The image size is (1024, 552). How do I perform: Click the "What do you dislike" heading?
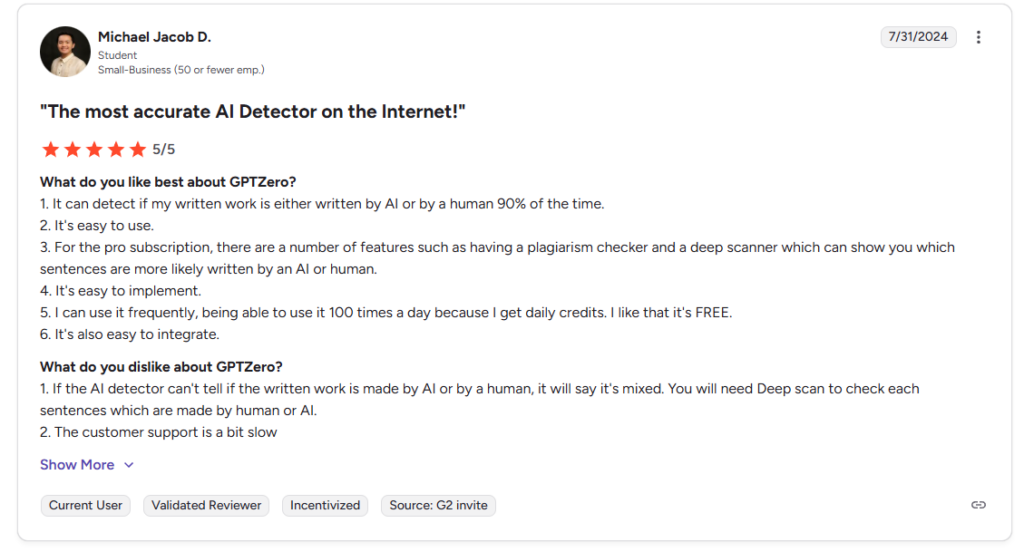[161, 367]
